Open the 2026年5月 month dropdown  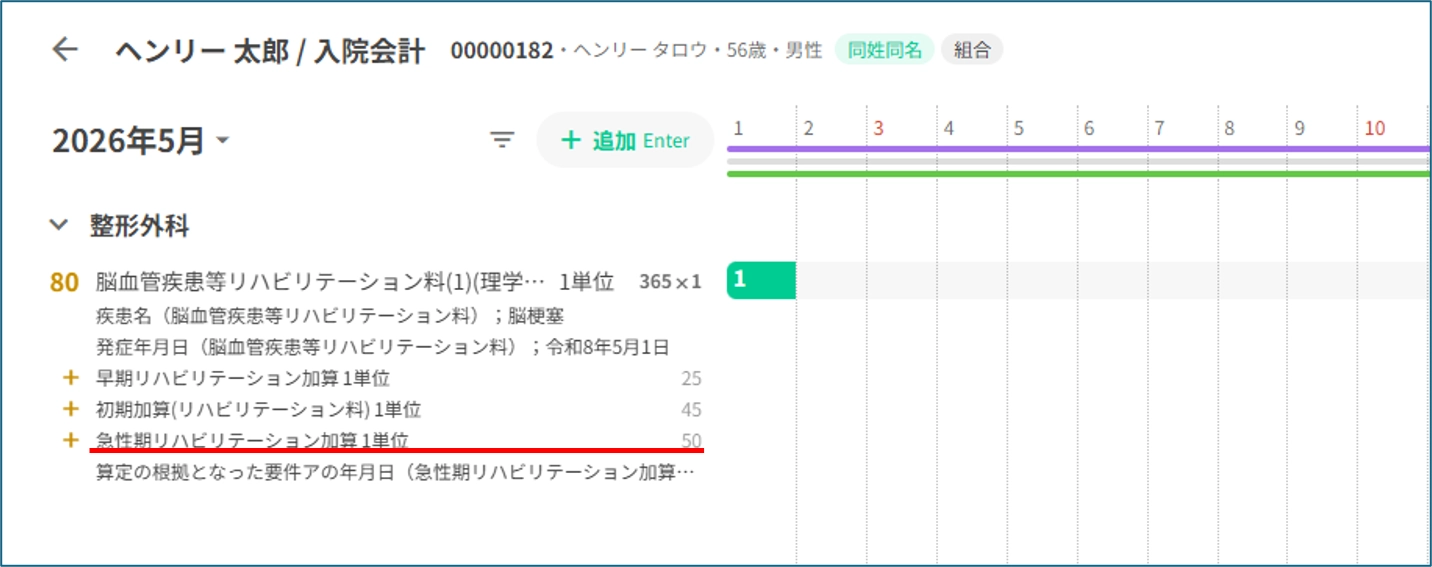click(141, 141)
